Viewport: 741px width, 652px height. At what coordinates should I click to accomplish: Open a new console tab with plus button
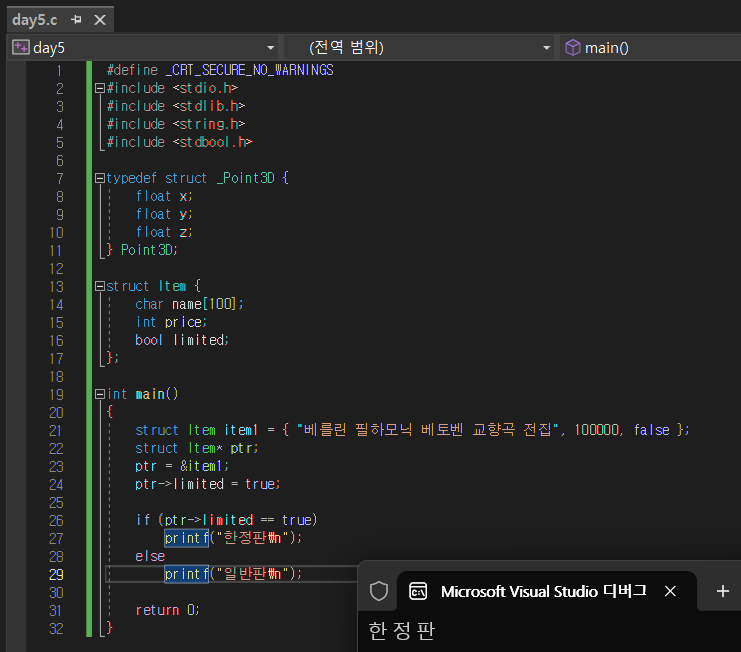pos(723,591)
